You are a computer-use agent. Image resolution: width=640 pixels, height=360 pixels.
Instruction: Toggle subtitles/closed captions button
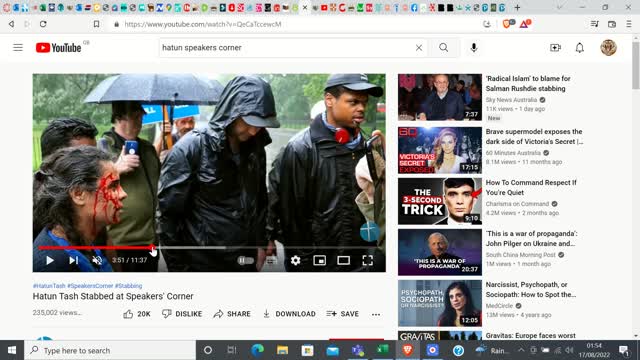[271, 260]
